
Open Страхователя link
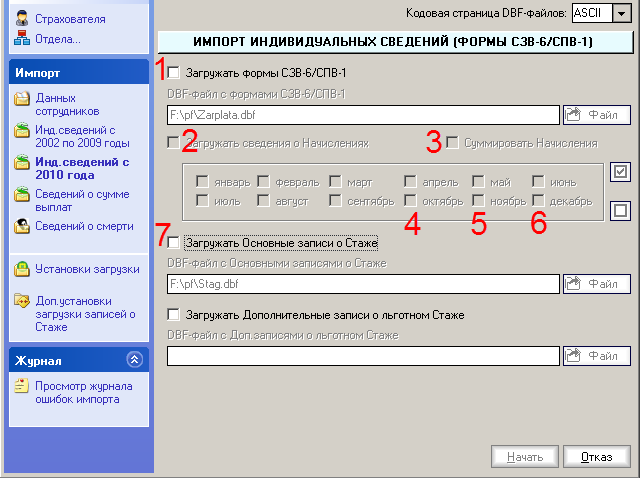(70, 19)
